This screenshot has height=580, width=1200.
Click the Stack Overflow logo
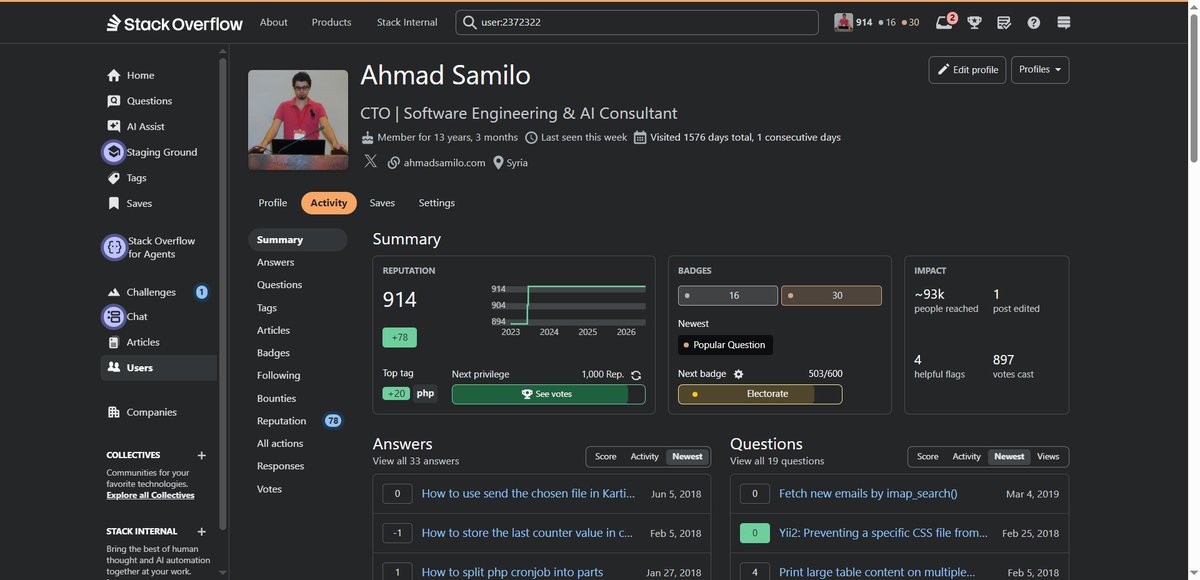coord(174,22)
